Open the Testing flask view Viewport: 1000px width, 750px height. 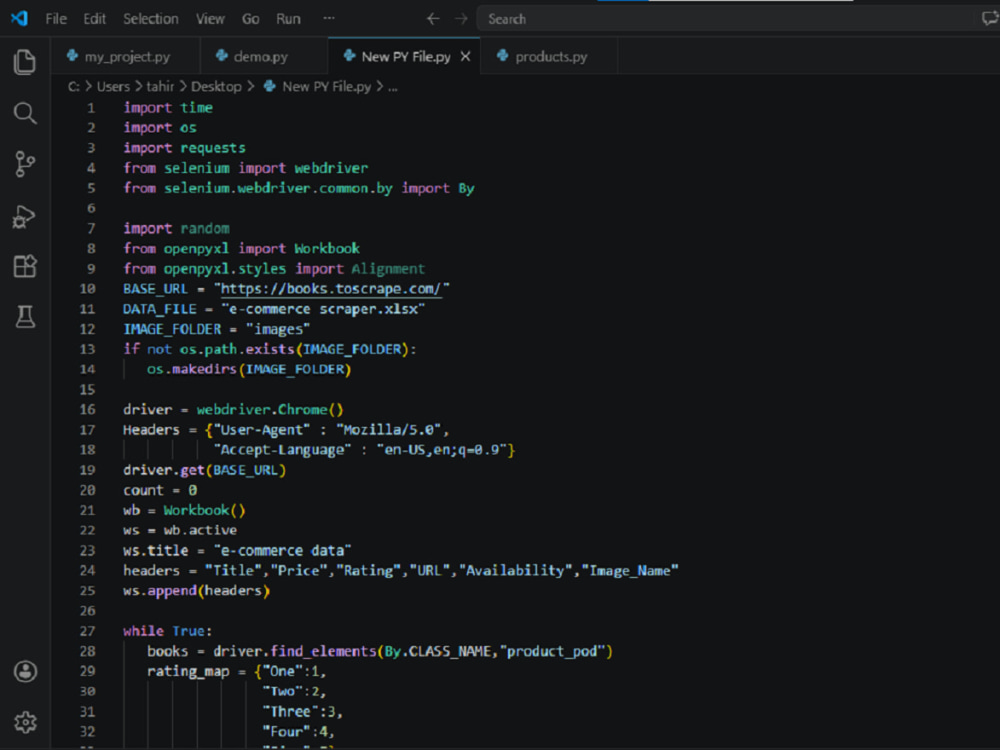[x=25, y=317]
